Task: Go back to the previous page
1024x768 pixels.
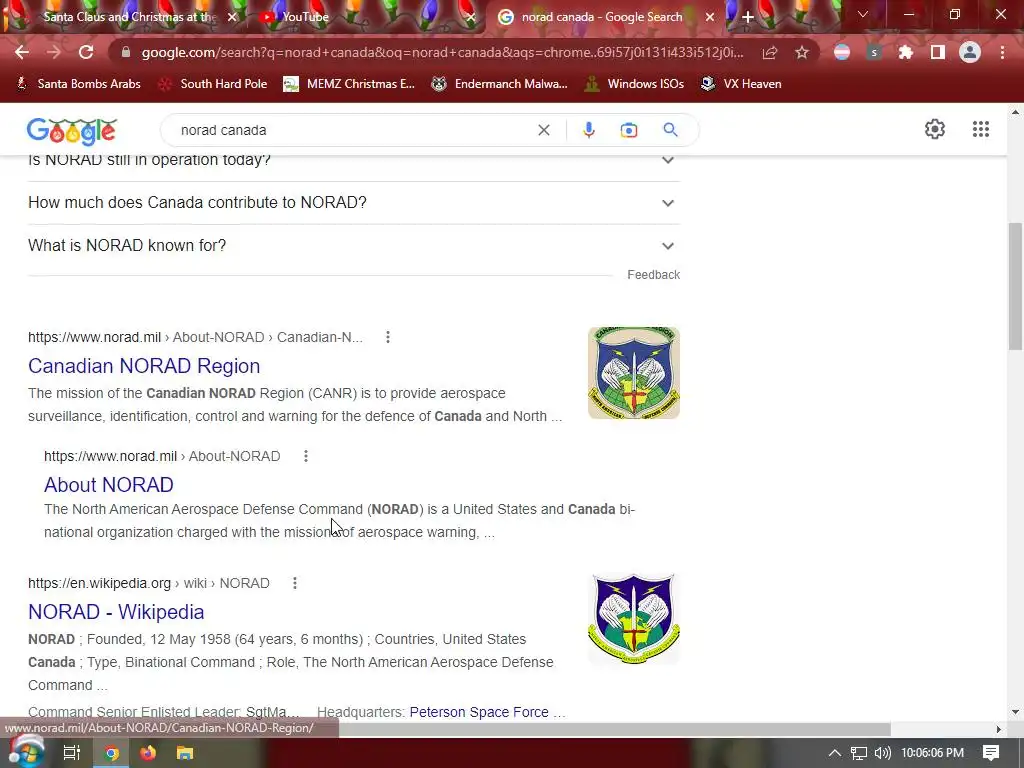Action: click(22, 52)
